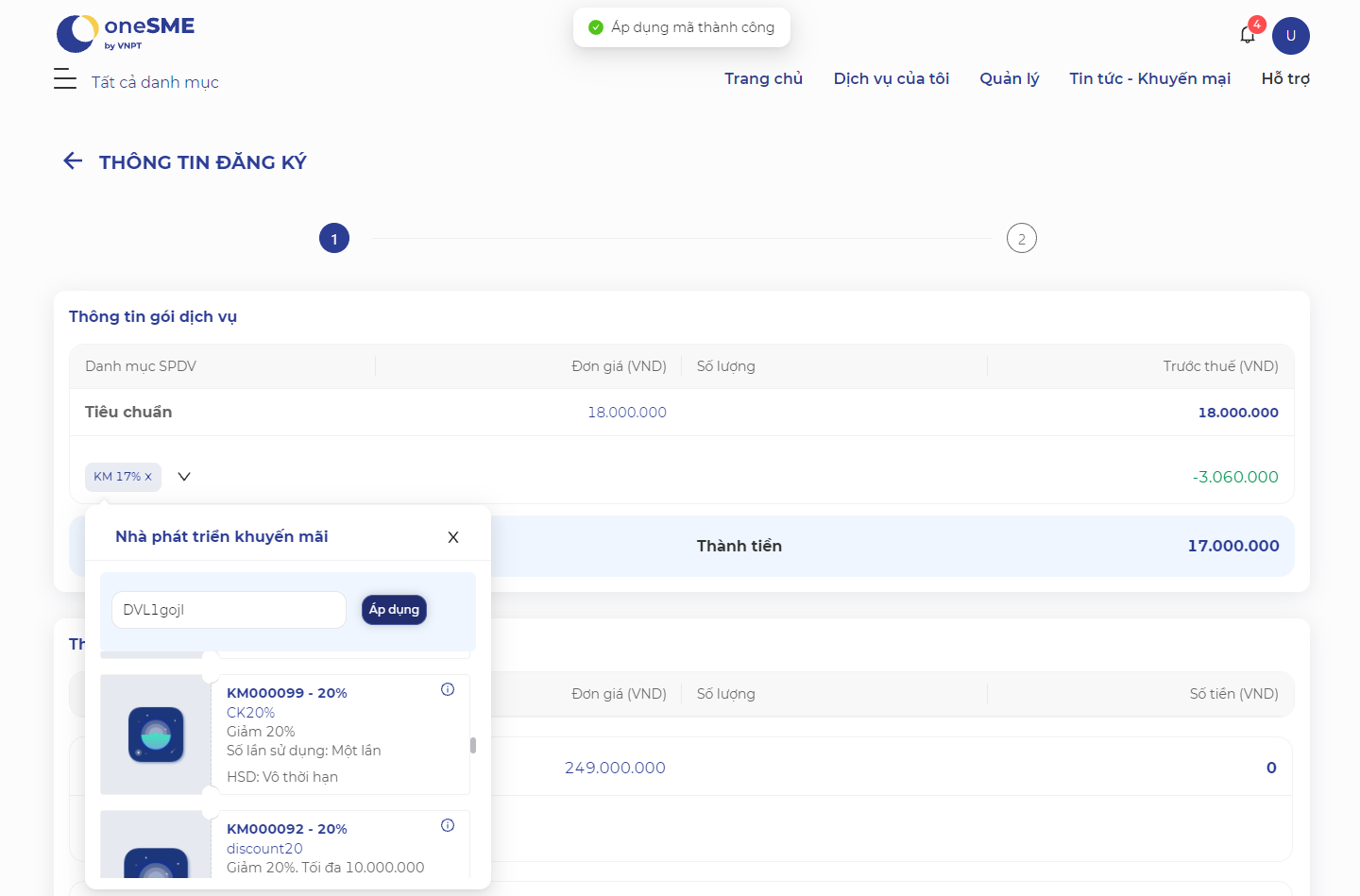This screenshot has height=896, width=1360.
Task: Click the discount20 coupon name
Action: pyautogui.click(x=264, y=849)
